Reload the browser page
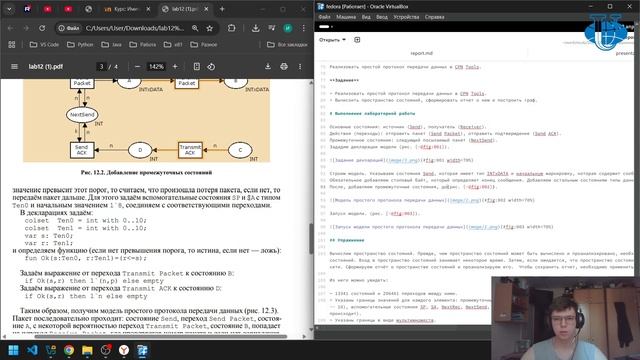 42,28
